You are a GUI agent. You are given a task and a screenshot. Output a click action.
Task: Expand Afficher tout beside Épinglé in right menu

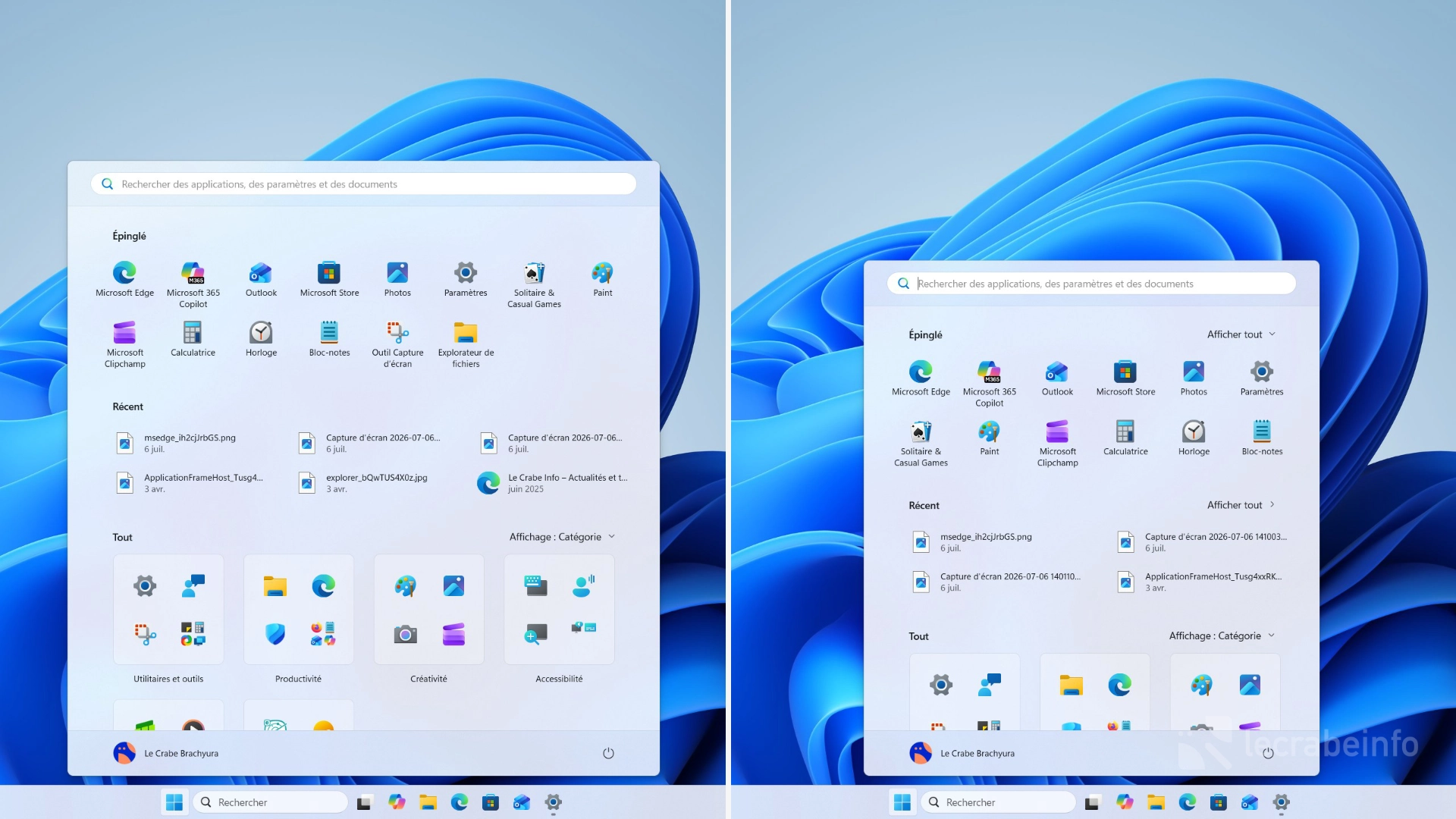1241,334
